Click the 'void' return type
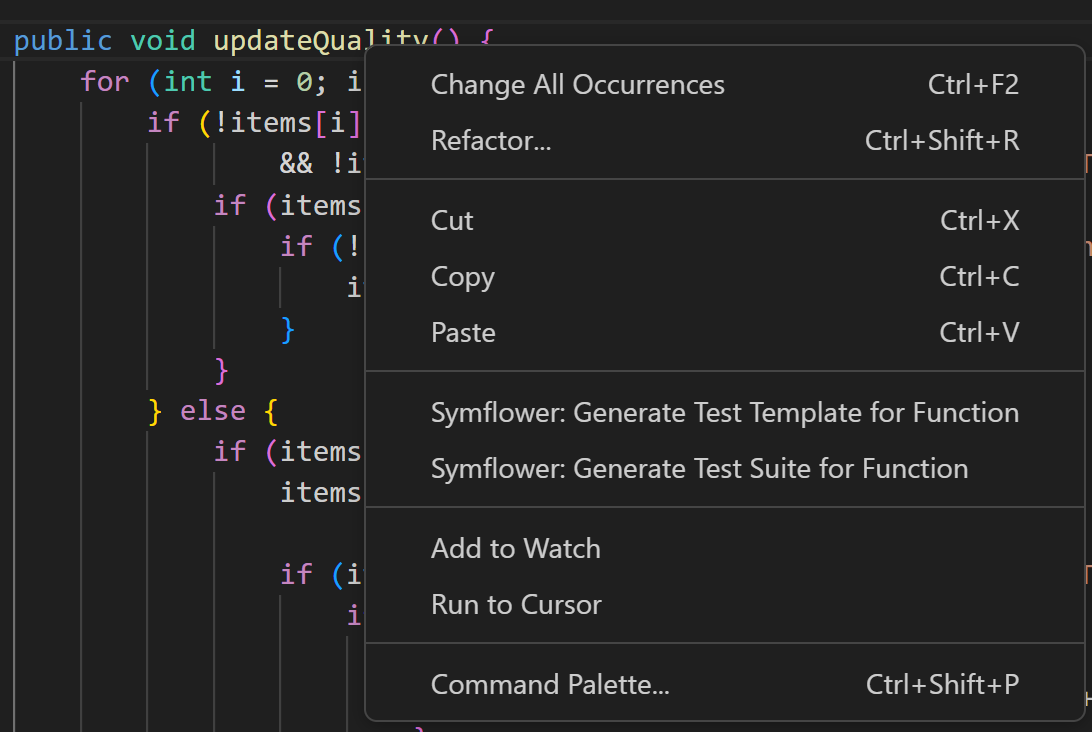The image size is (1092, 732). point(163,41)
